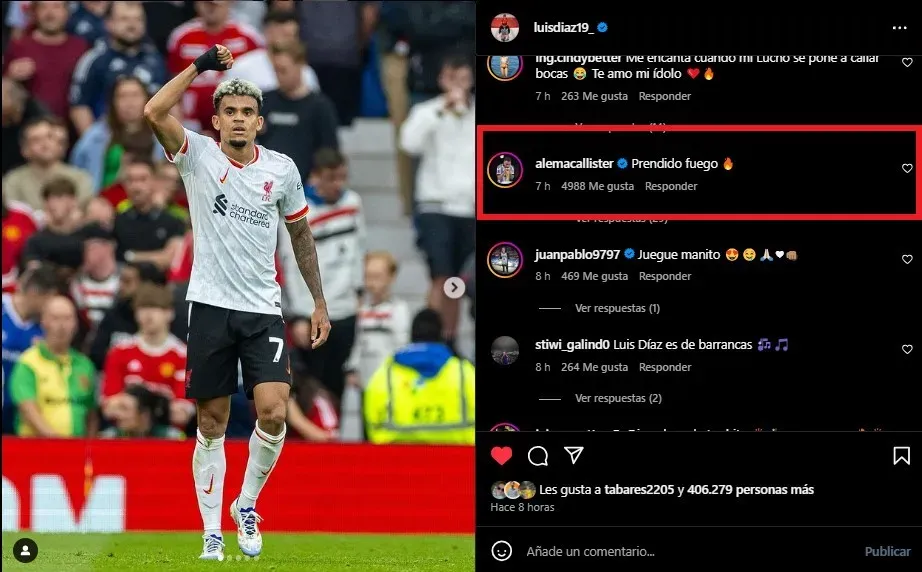Like juanpablo9797's comment heart
922x572 pixels.
point(907,259)
